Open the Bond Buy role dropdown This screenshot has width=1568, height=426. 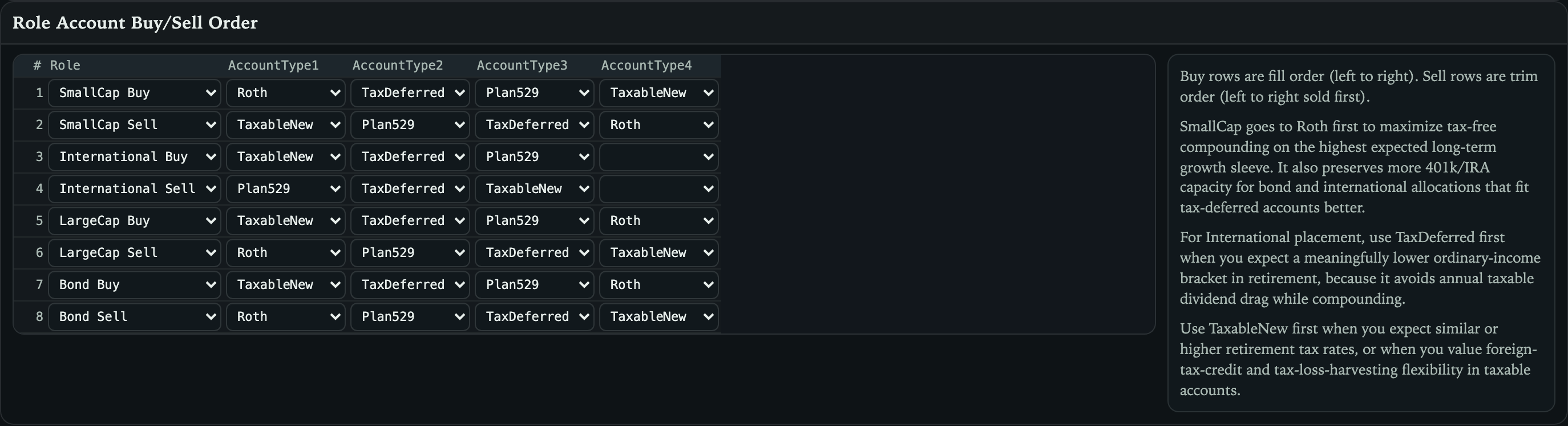pyautogui.click(x=135, y=285)
